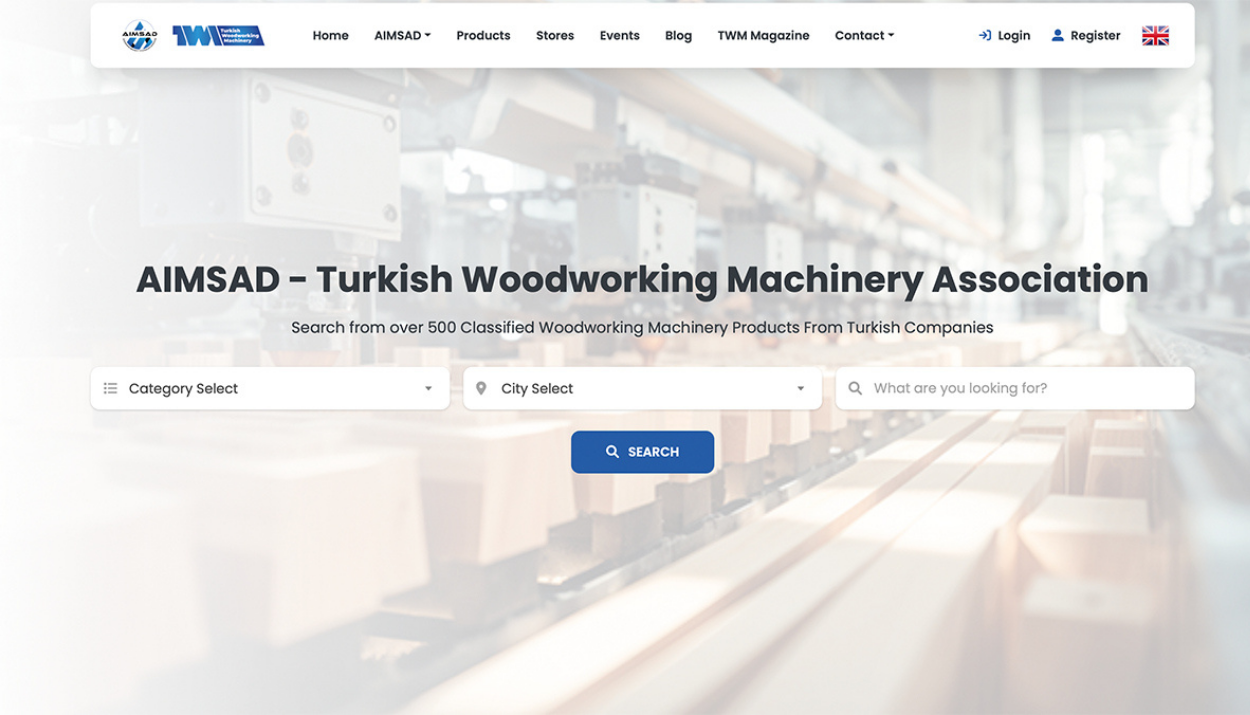Focus the "What are you looking for?" field
The image size is (1250, 715).
[x=1025, y=388]
